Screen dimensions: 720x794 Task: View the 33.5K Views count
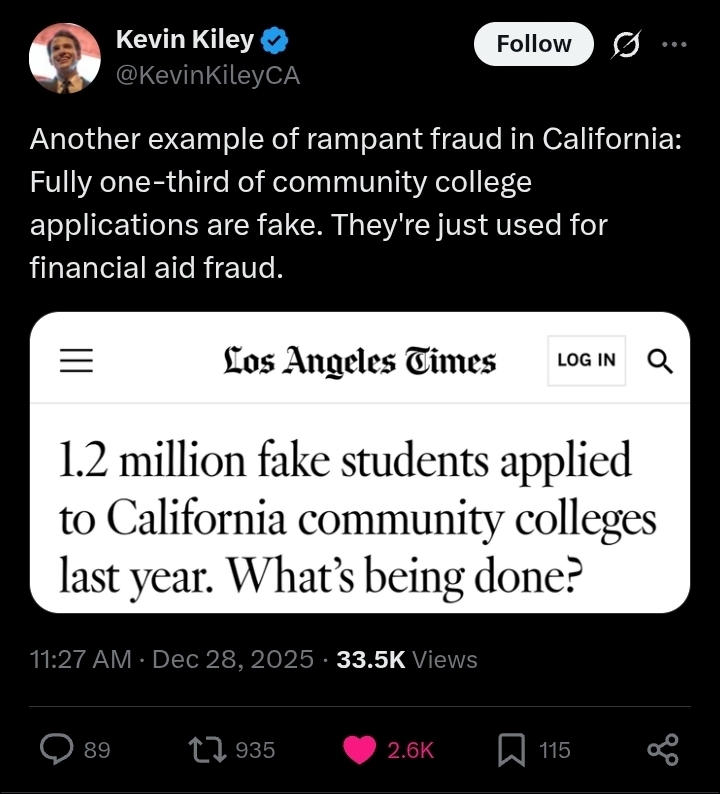[407, 660]
